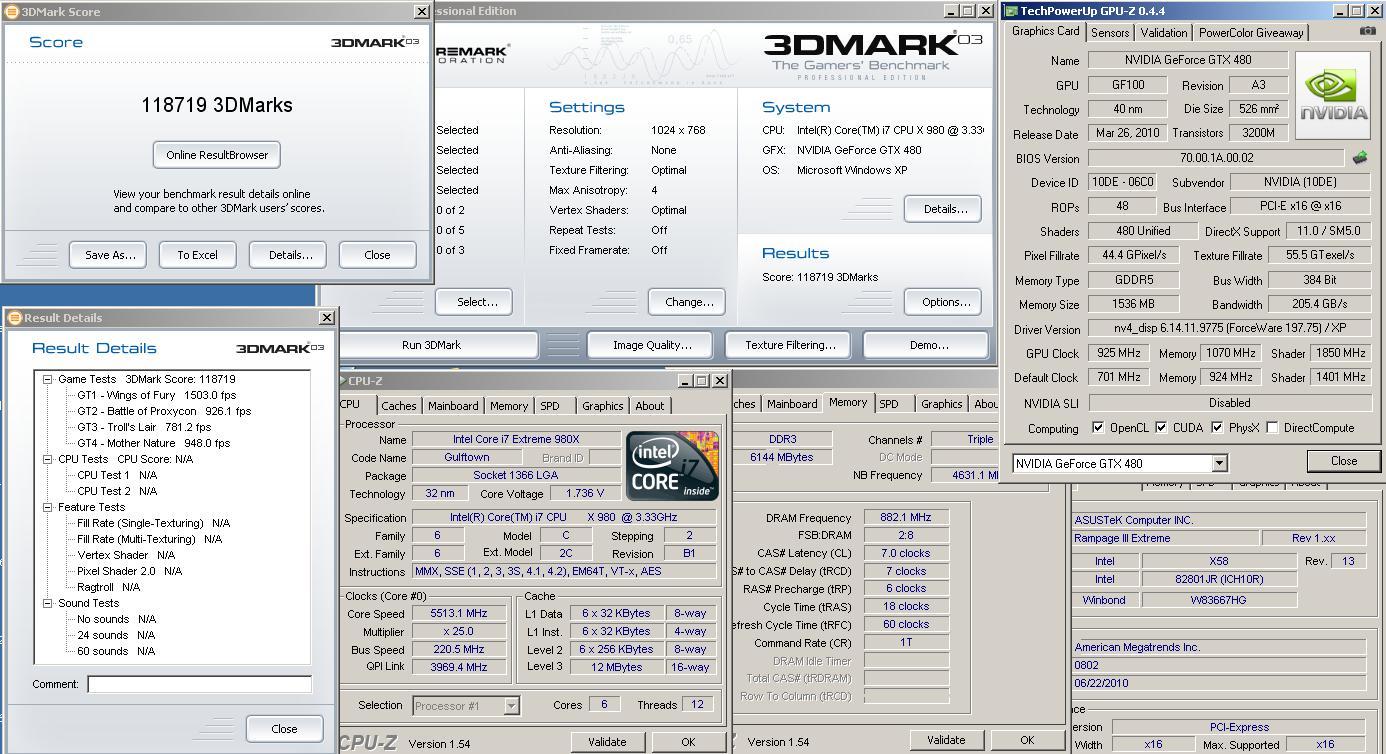Select the GT1 - Wings of Fury result

(157, 395)
